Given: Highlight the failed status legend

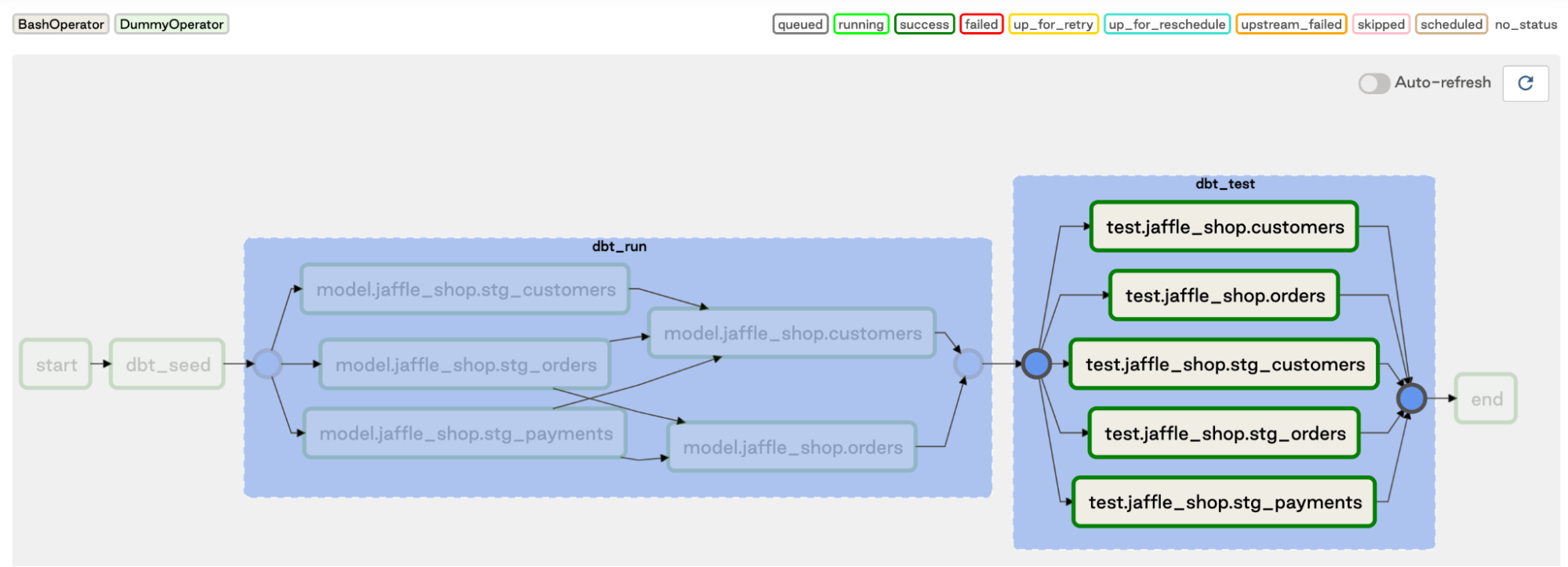Looking at the screenshot, I should [980, 24].
